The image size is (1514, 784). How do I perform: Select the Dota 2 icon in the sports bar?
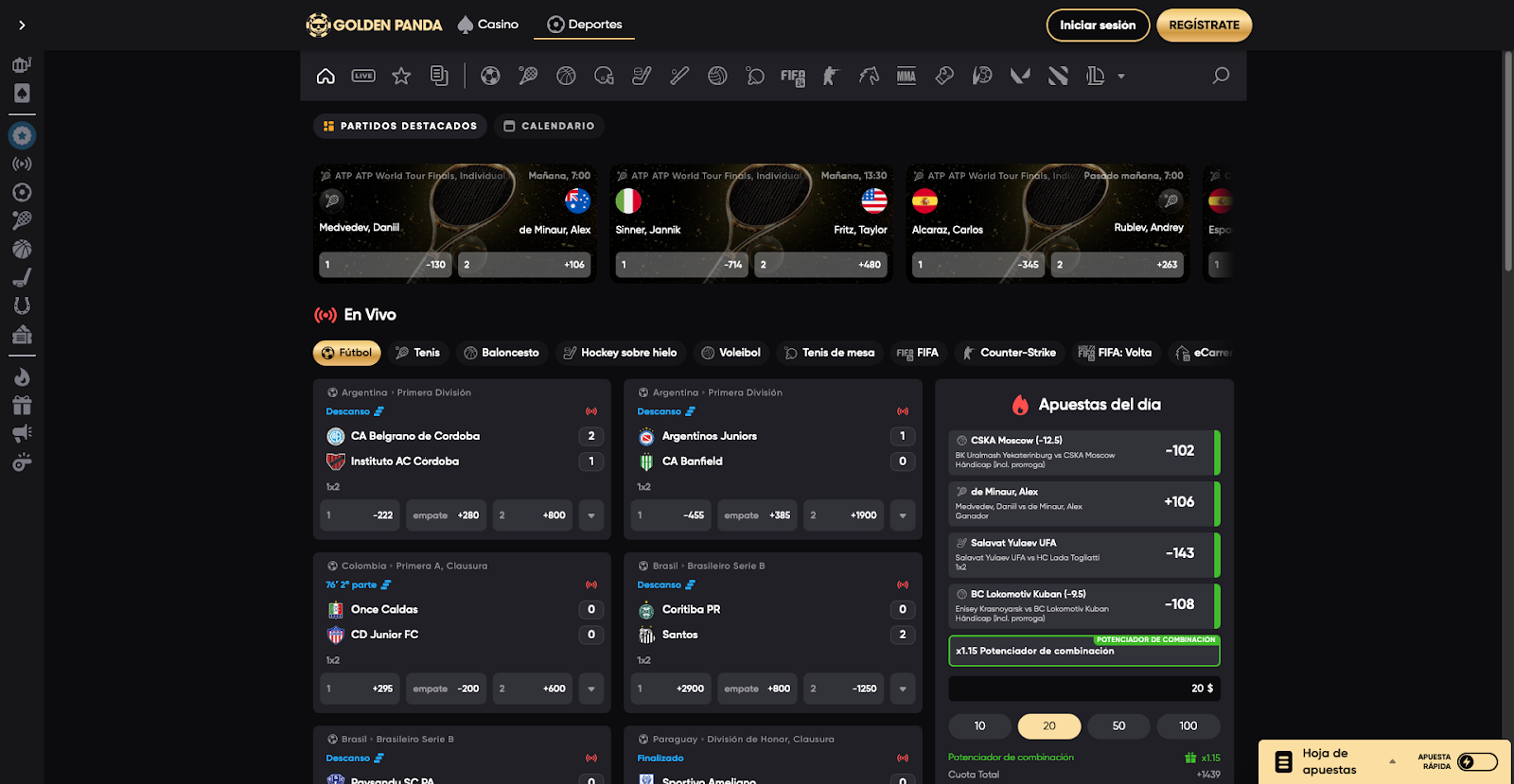coord(1058,76)
